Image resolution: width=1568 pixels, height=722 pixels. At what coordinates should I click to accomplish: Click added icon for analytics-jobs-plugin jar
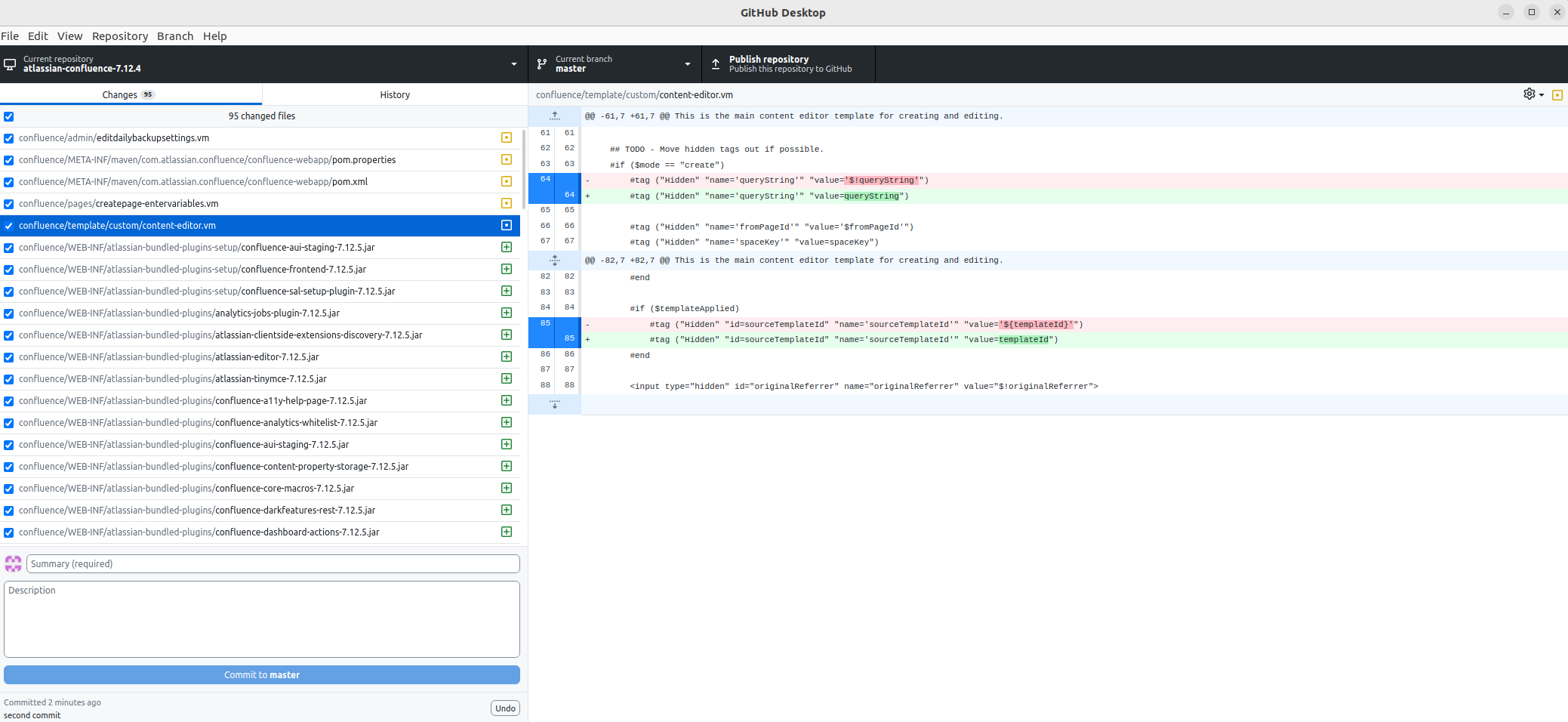click(x=507, y=313)
